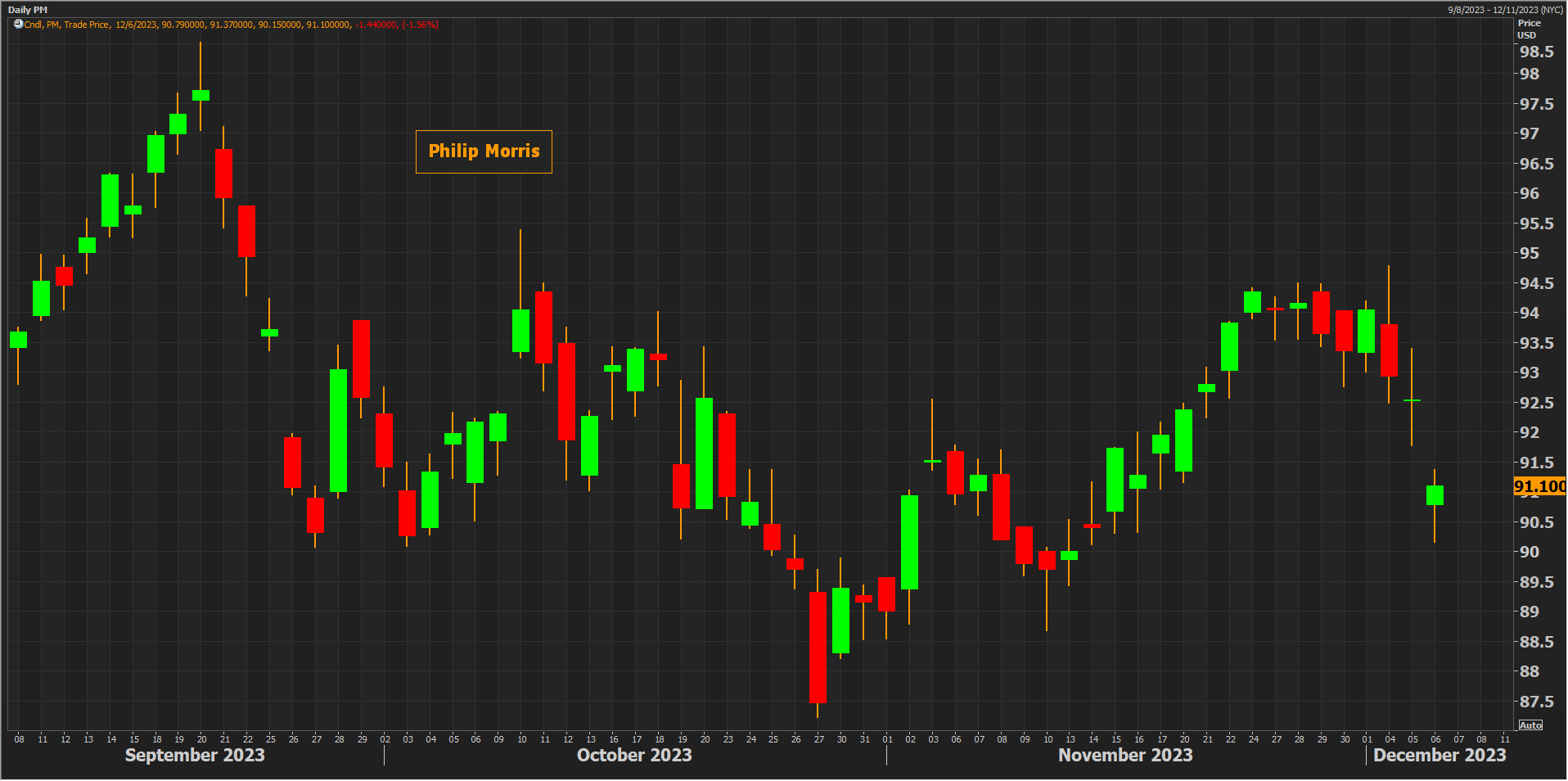Click the green candle on September 20 peak
Image resolution: width=1568 pixels, height=781 pixels.
[201, 96]
